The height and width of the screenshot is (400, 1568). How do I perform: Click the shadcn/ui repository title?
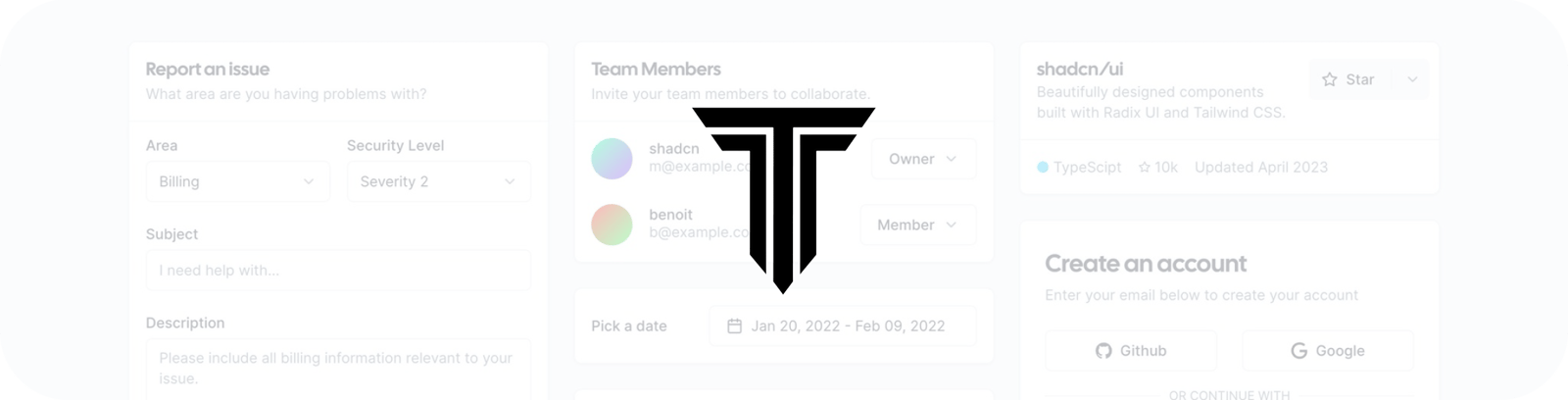(x=1080, y=70)
